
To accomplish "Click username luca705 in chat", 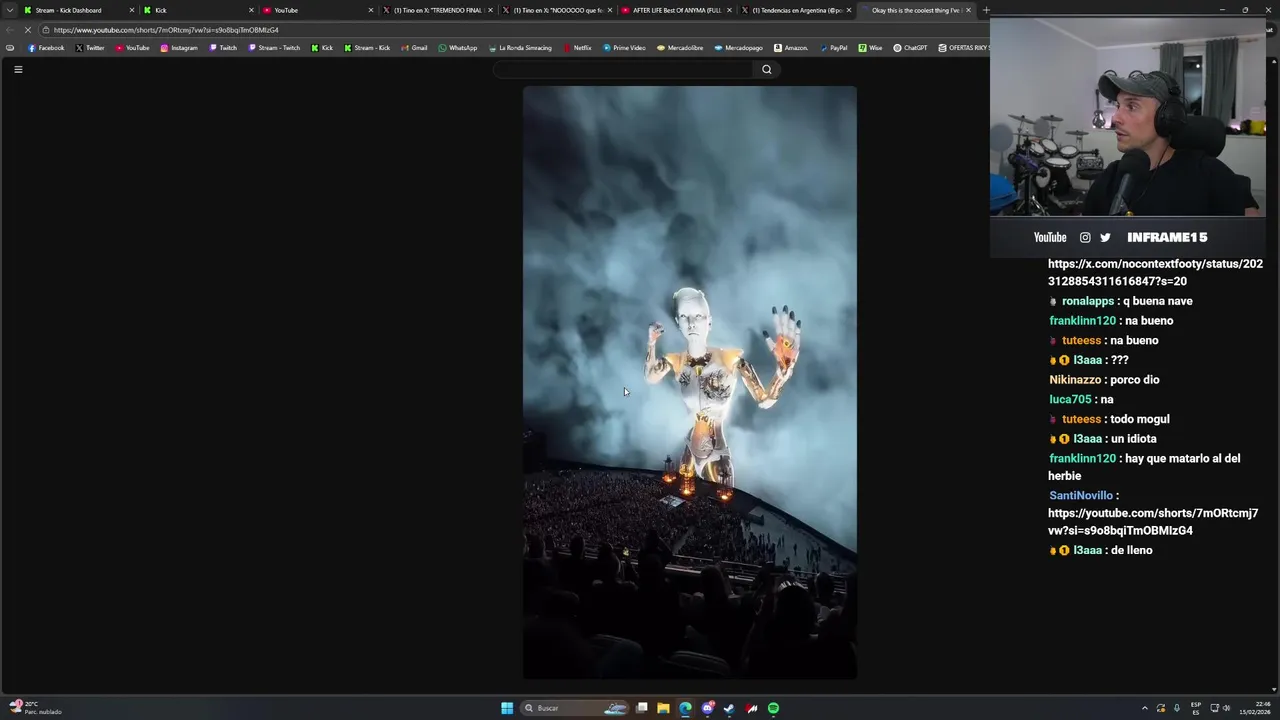I will click(x=1070, y=399).
